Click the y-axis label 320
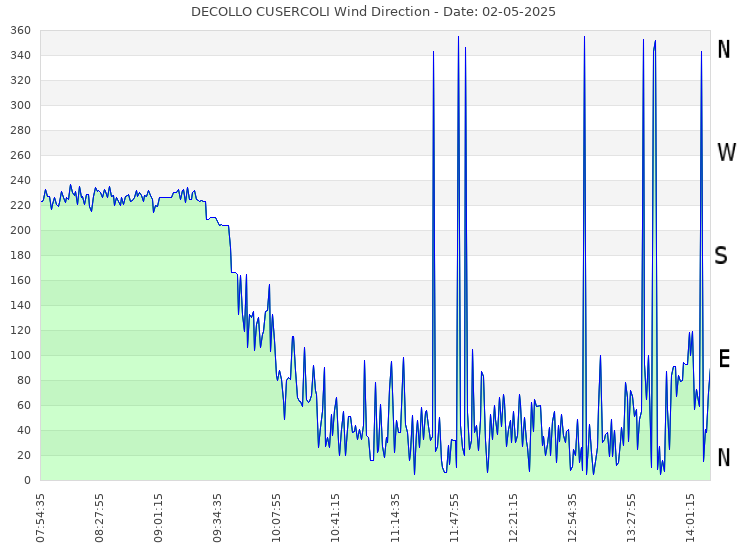This screenshot has width=750, height=550. (x=21, y=80)
